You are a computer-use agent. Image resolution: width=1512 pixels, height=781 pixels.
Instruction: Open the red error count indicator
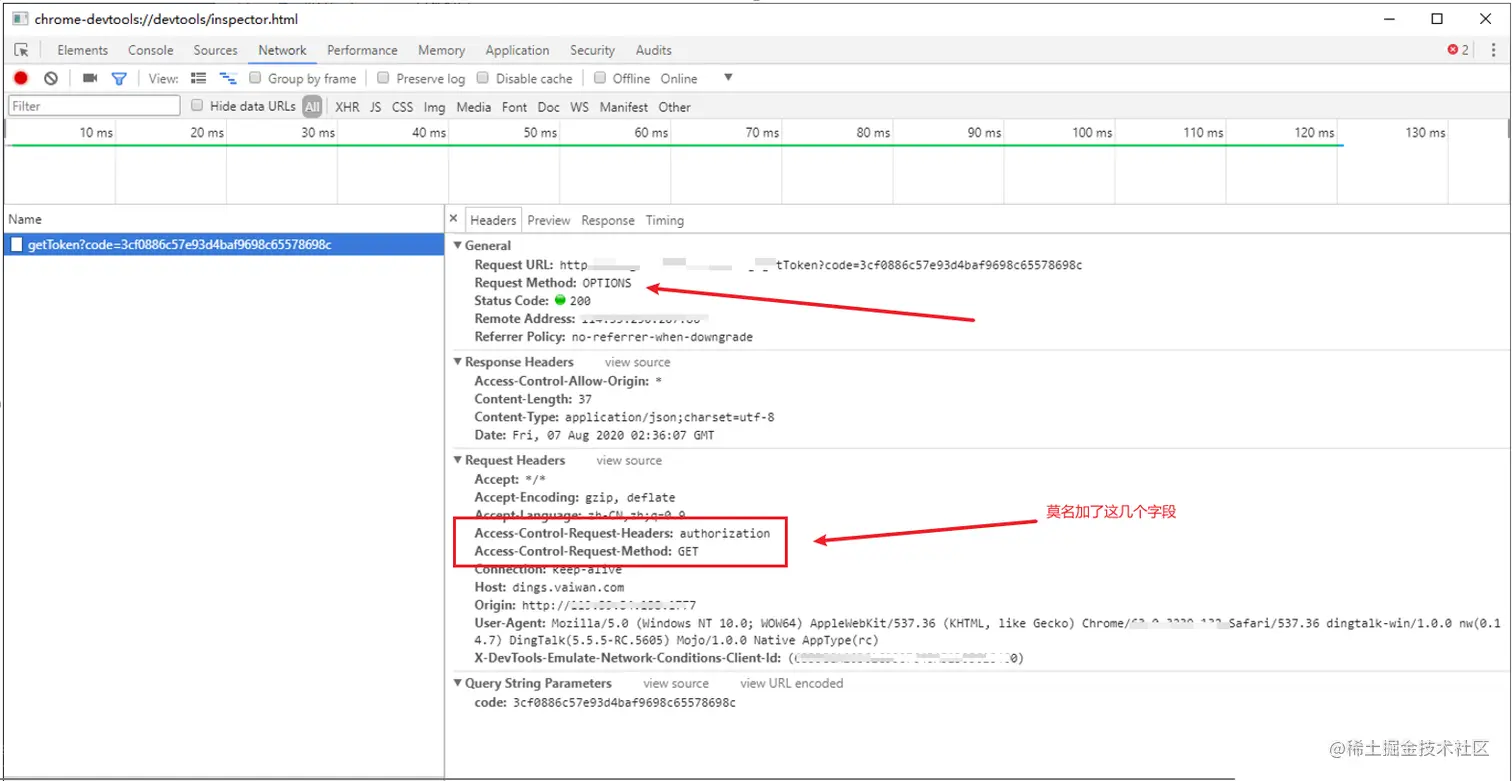point(1458,50)
